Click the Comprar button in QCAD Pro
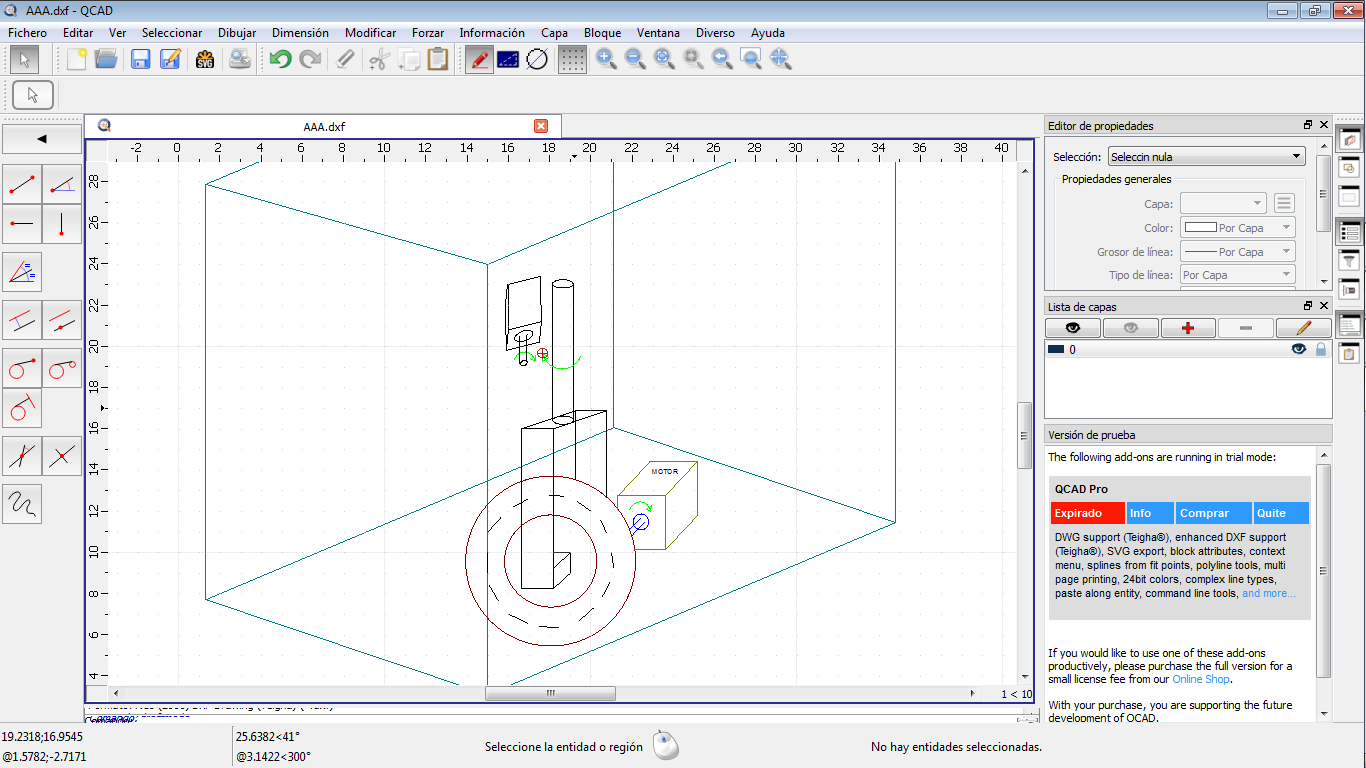The width and height of the screenshot is (1366, 768). (x=1215, y=513)
